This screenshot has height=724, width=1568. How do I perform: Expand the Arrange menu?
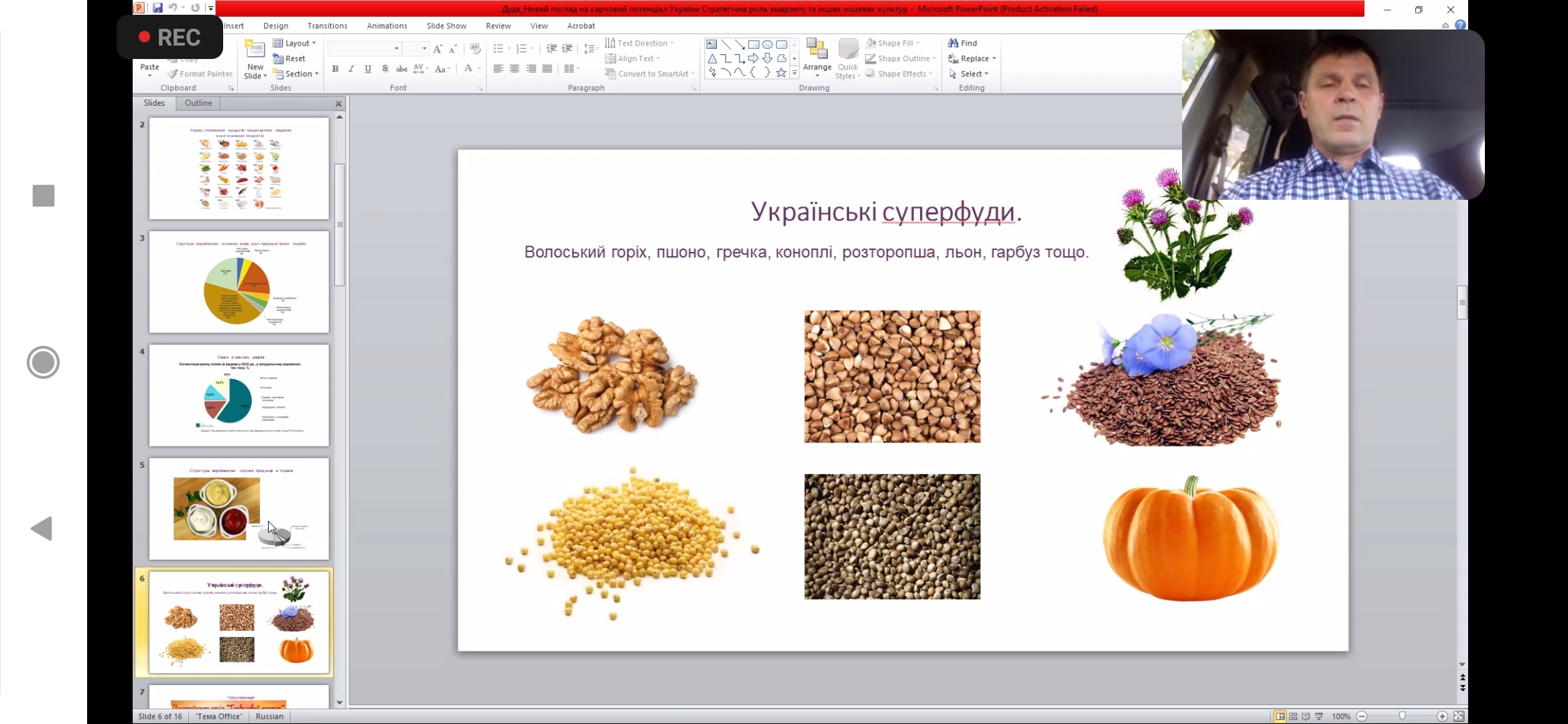tap(817, 59)
